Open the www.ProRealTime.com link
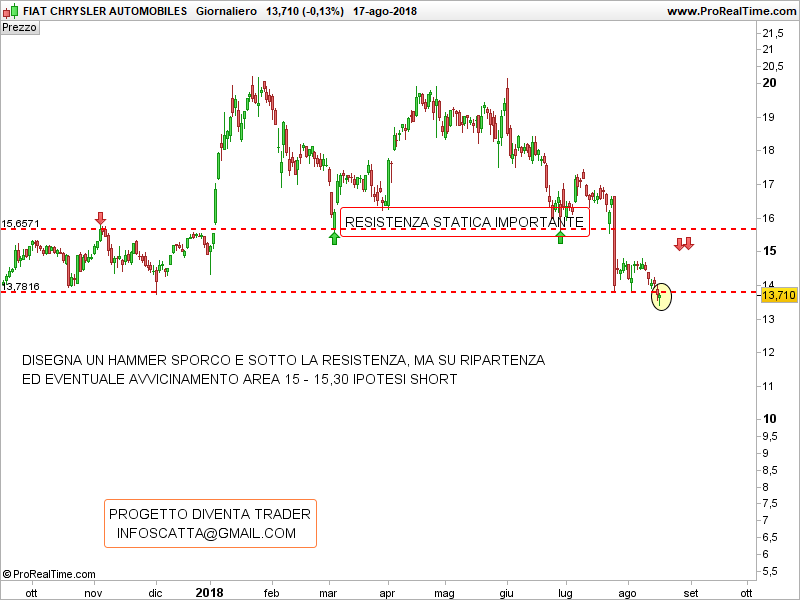Viewport: 800px width, 600px height. [732, 11]
